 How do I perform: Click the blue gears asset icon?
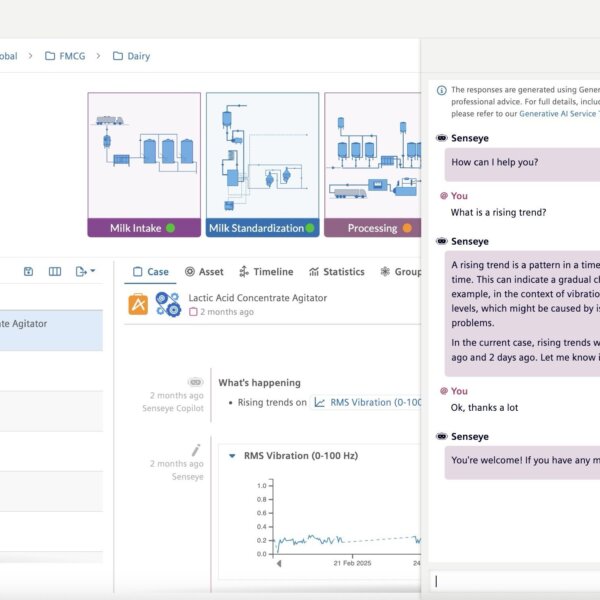168,305
